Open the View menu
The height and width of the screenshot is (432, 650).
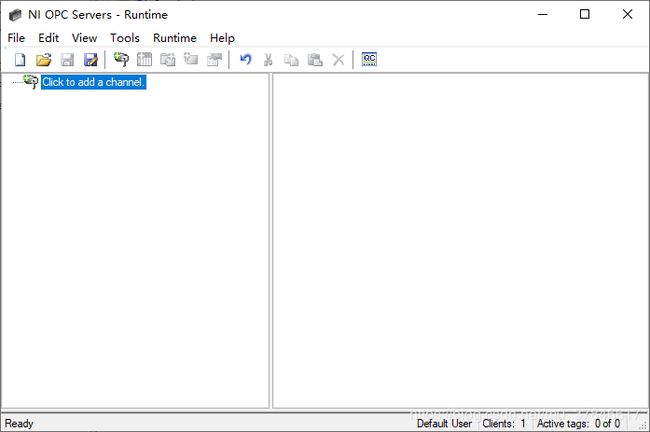[x=85, y=38]
